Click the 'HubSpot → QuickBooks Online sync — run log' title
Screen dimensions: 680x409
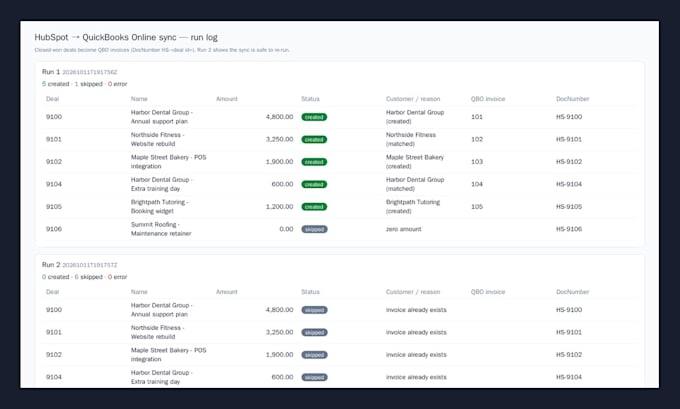[126, 37]
